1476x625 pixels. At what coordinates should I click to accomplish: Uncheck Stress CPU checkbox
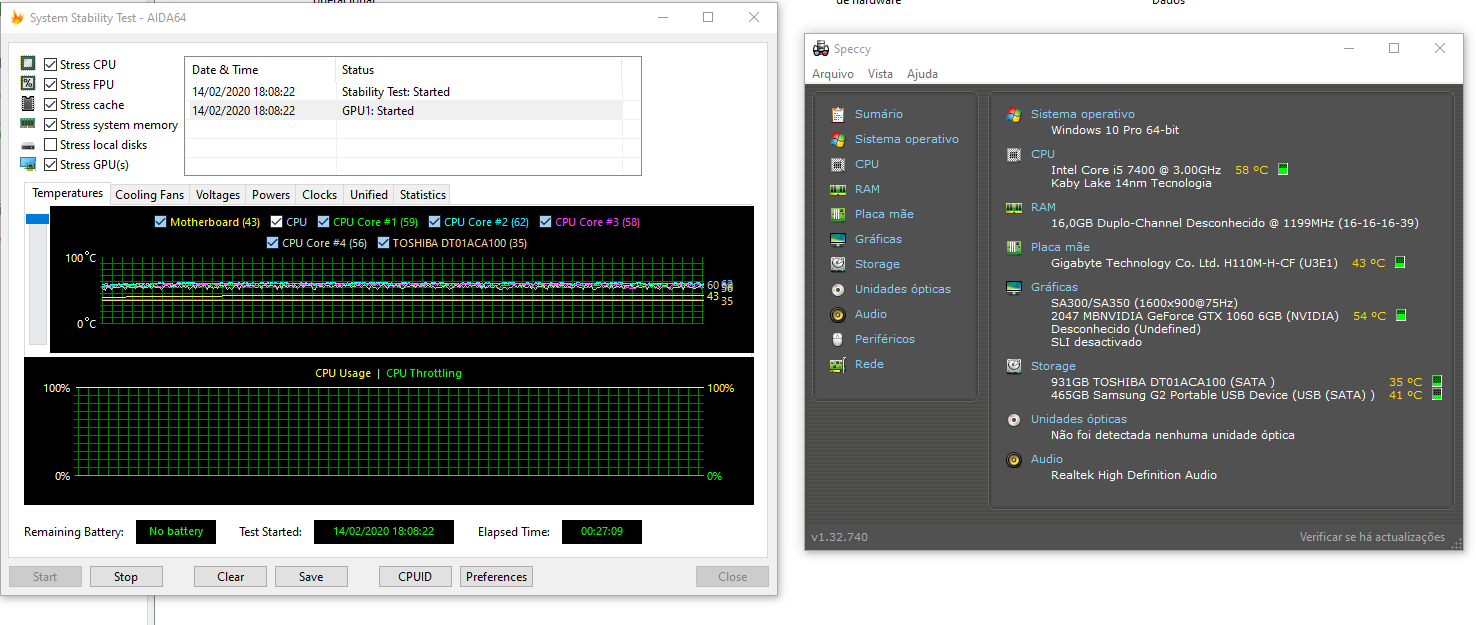pyautogui.click(x=51, y=64)
